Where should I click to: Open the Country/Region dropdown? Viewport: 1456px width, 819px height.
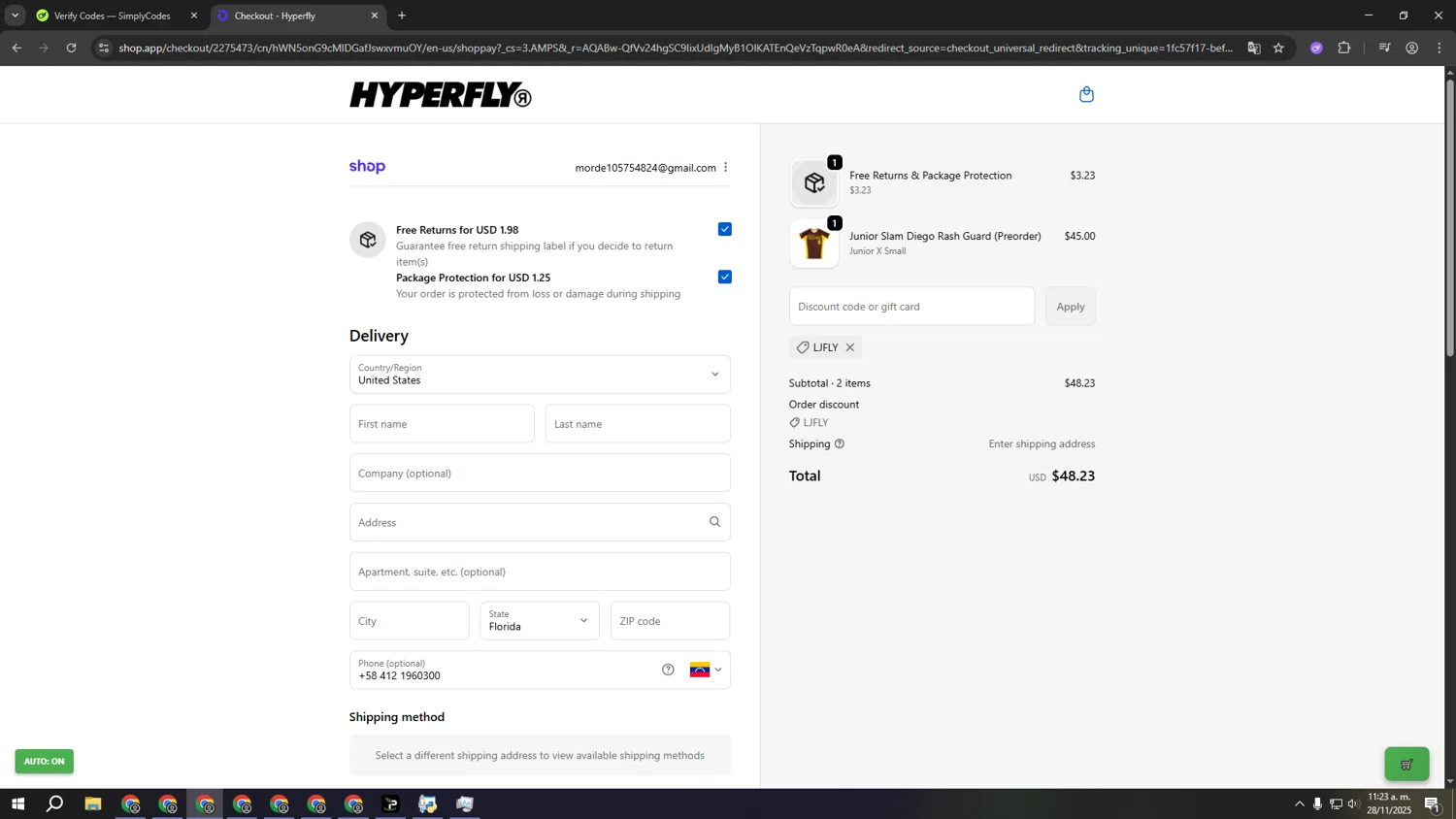coord(540,375)
